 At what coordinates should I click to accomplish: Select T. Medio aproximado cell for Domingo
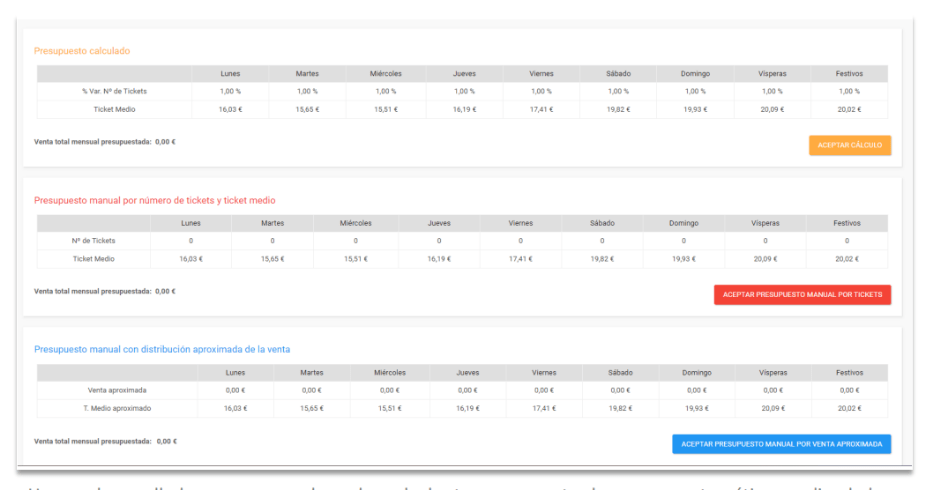(695, 408)
